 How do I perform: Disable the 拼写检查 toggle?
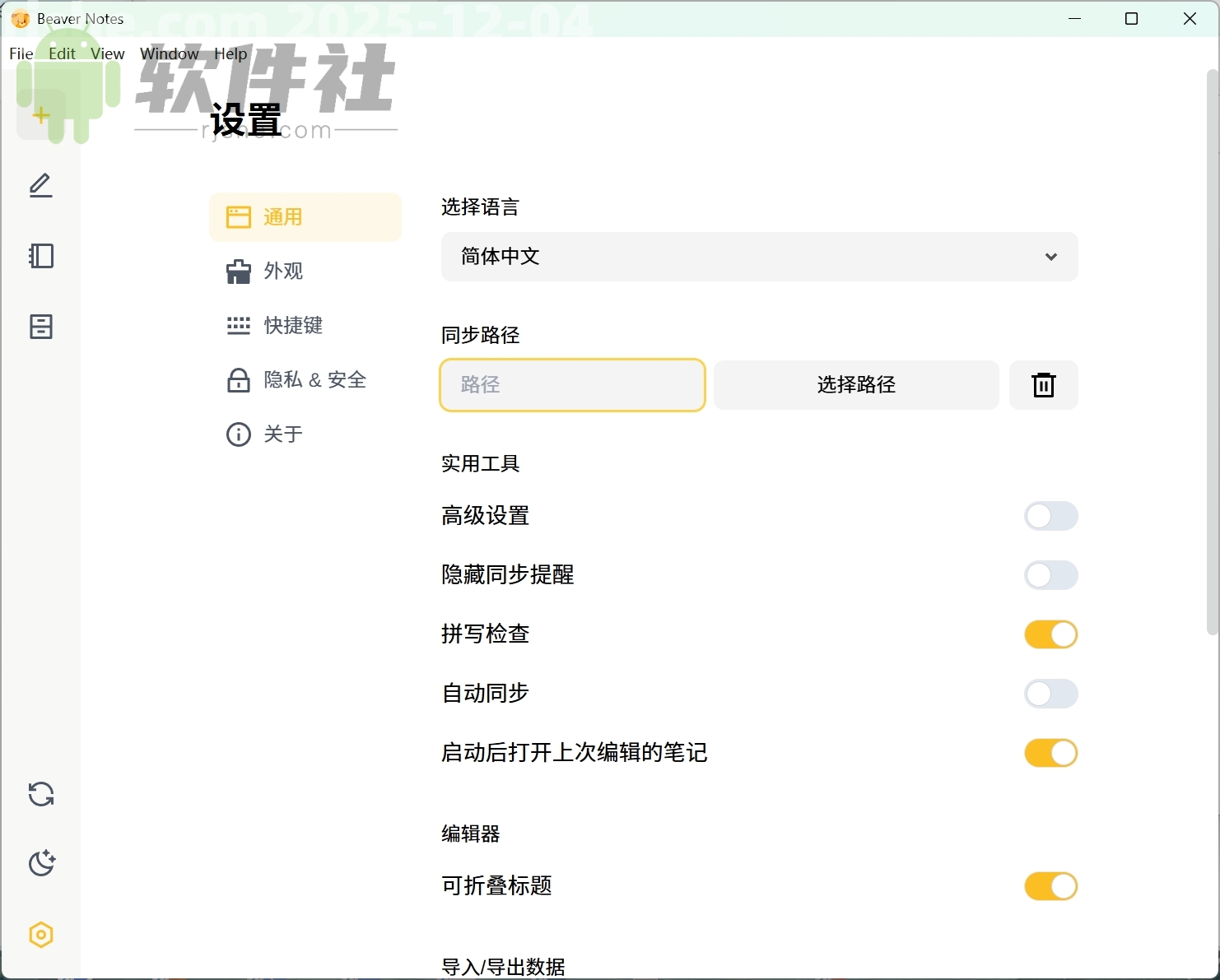(x=1050, y=634)
